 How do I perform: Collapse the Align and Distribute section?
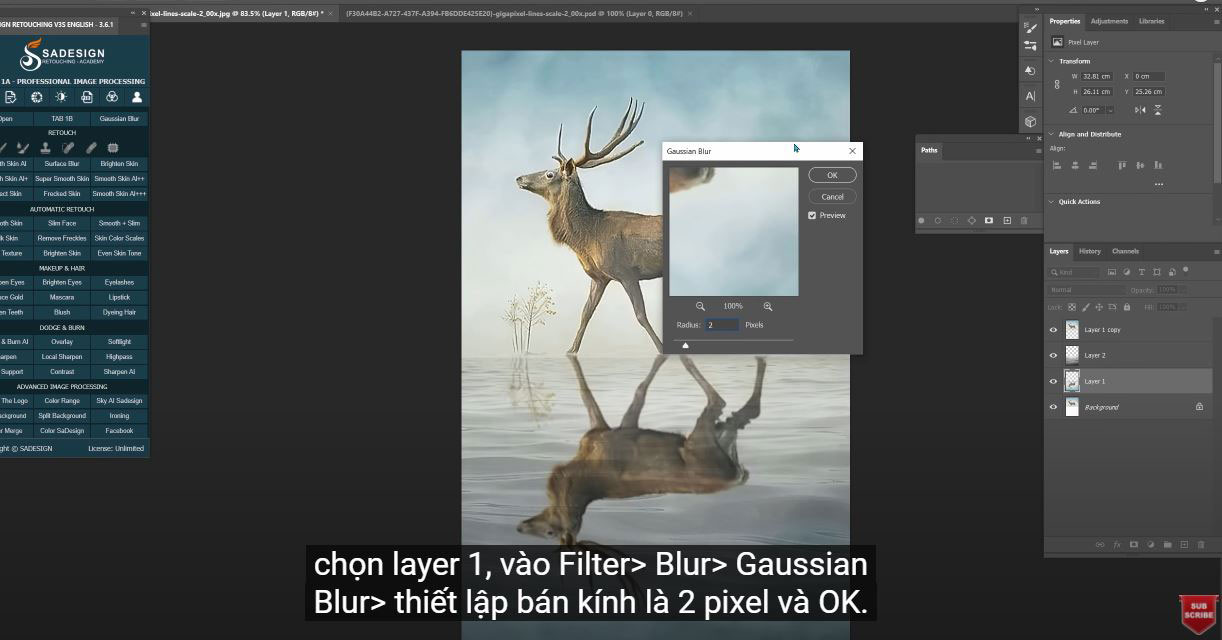pos(1052,134)
